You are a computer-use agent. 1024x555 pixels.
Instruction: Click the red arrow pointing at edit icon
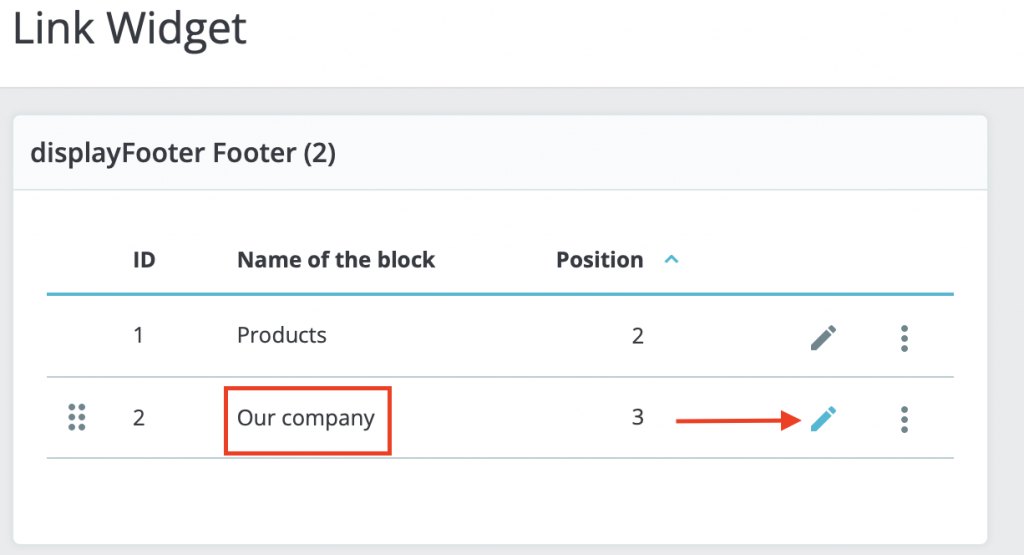[x=737, y=421]
